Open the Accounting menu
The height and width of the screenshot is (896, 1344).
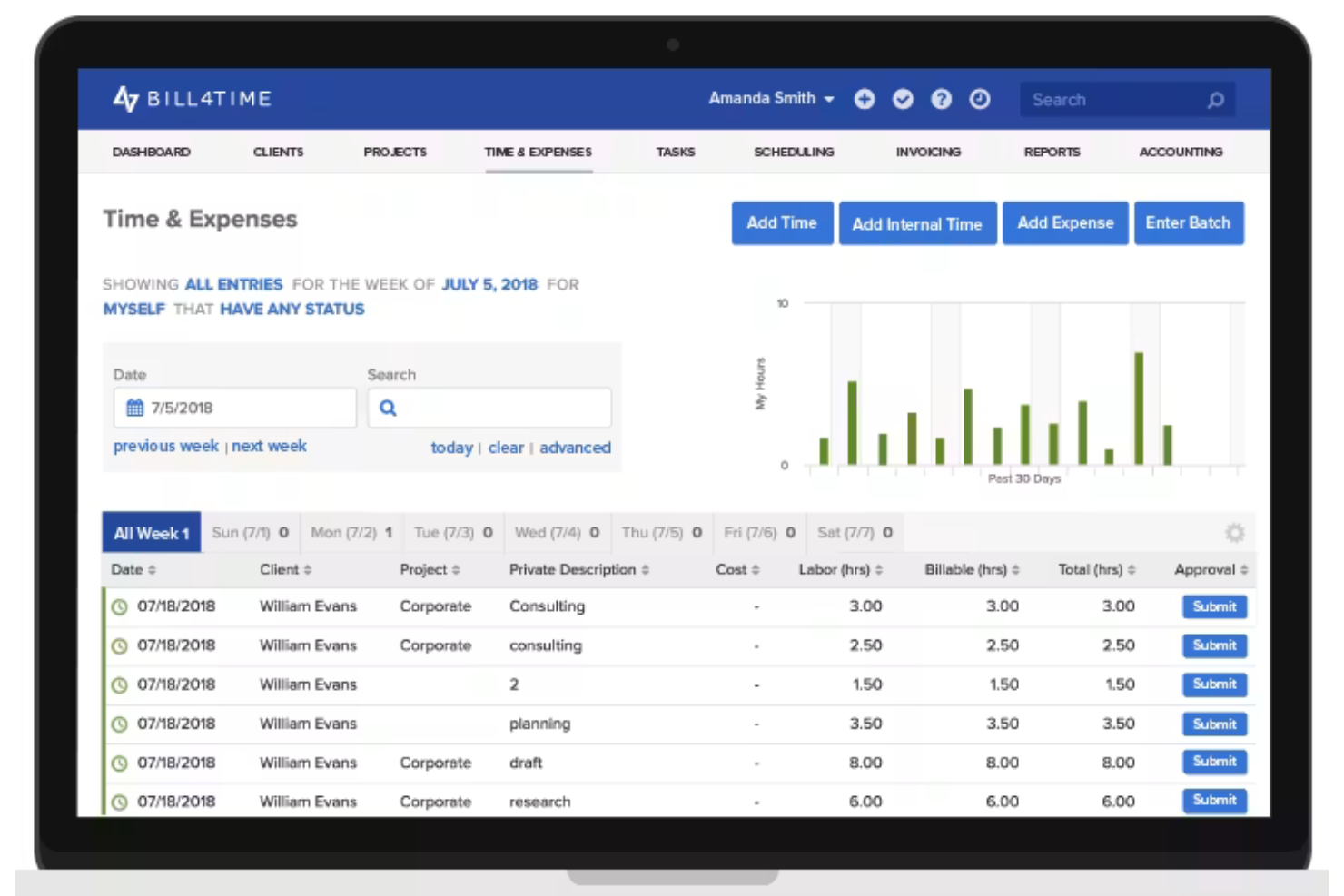(1181, 152)
